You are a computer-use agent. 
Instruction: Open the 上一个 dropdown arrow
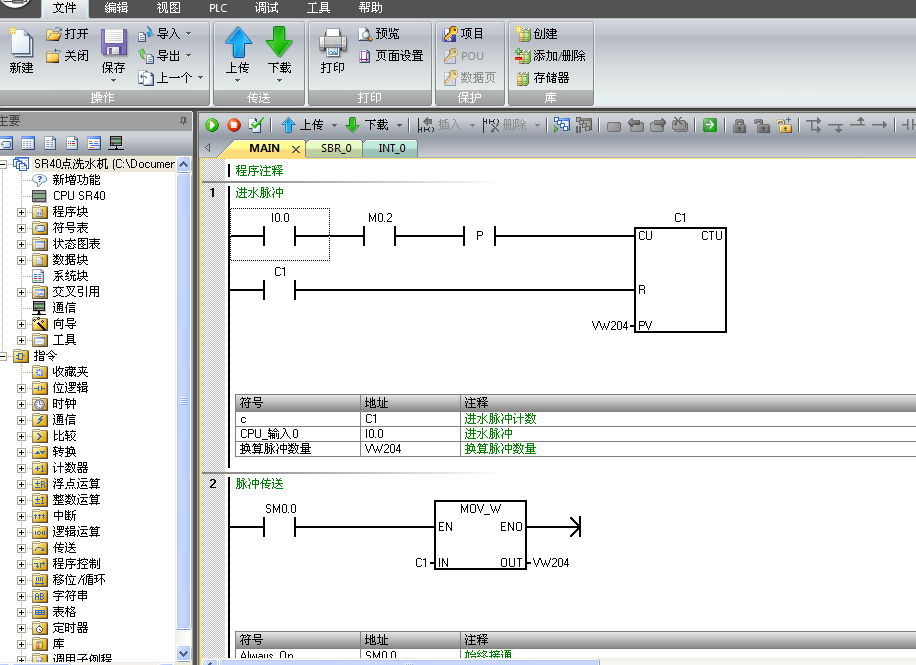click(200, 78)
